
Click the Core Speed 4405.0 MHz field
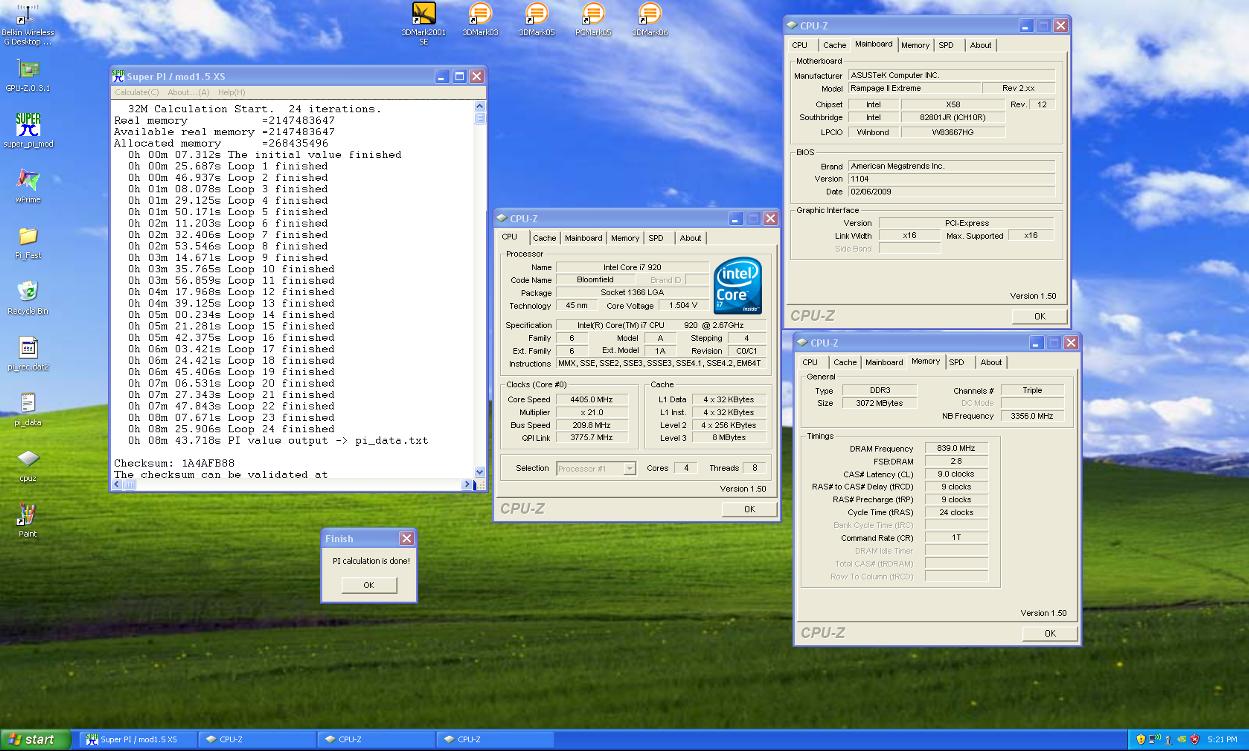point(592,399)
